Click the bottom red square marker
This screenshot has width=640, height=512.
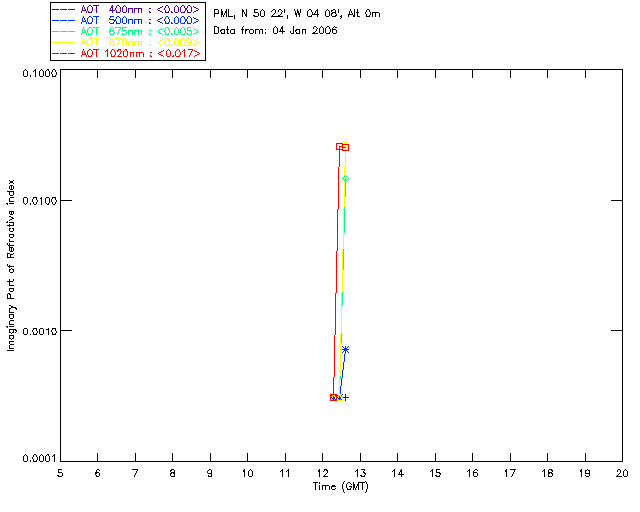tap(333, 397)
